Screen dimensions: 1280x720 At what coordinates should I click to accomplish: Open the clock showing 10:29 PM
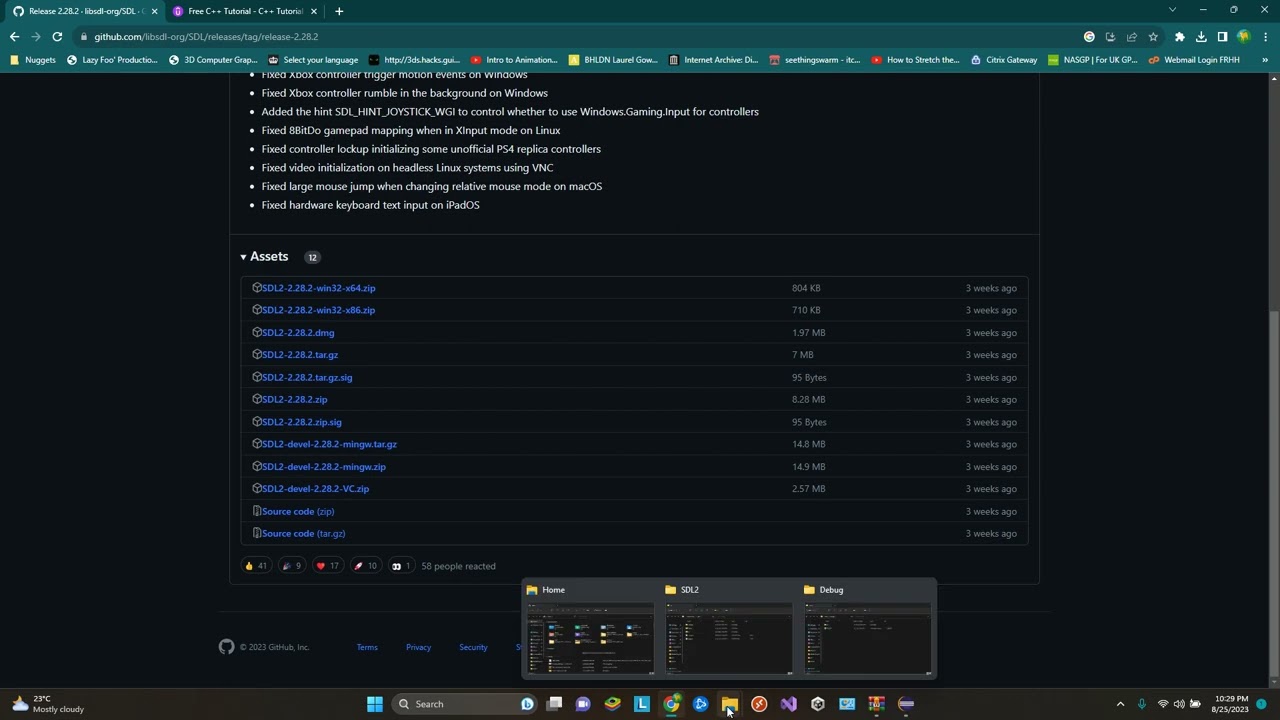[x=1230, y=704]
